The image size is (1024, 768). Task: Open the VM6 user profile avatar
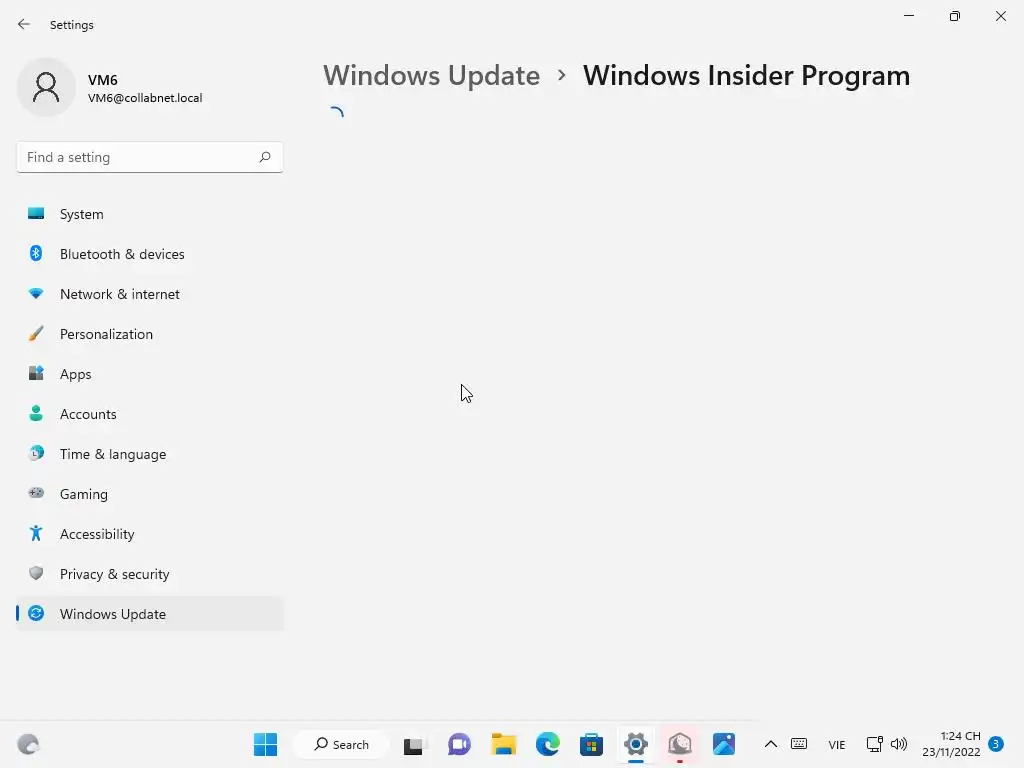point(46,87)
